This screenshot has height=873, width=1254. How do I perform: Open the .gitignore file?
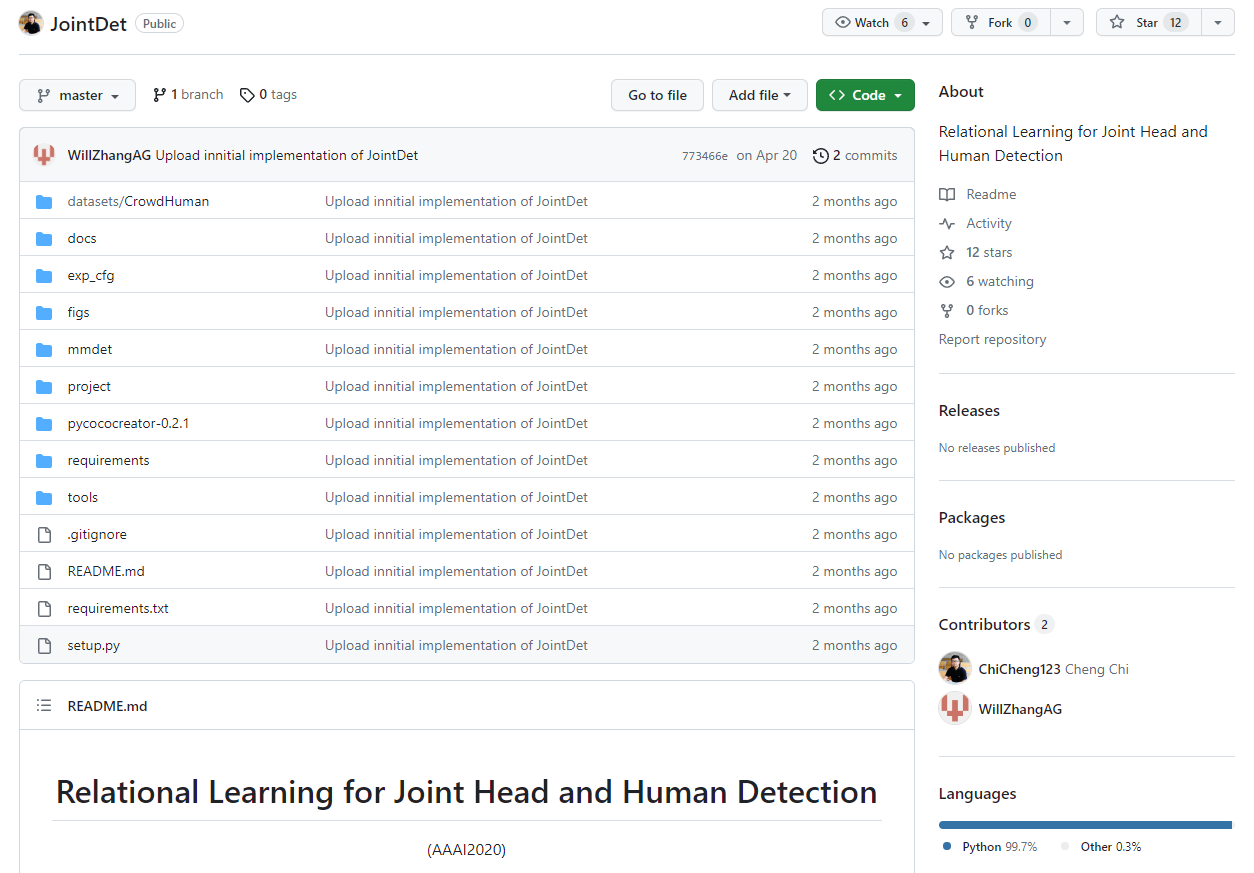(x=97, y=534)
